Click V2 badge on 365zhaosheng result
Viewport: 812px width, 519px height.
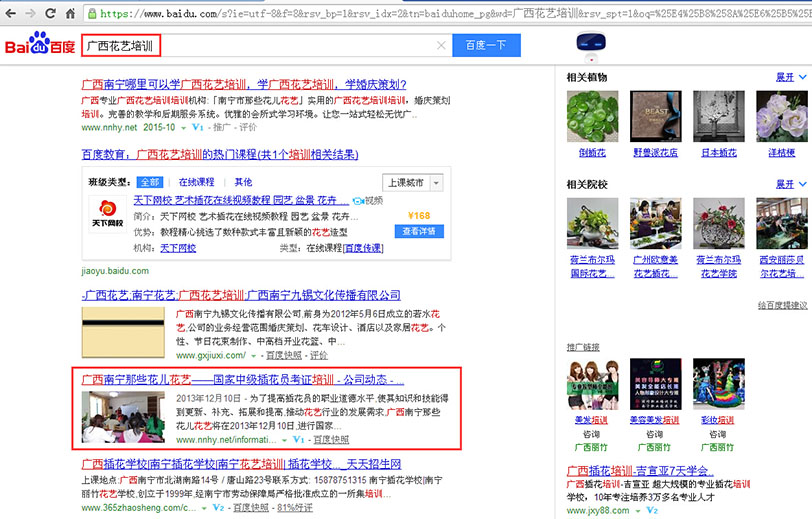pyautogui.click(x=219, y=508)
